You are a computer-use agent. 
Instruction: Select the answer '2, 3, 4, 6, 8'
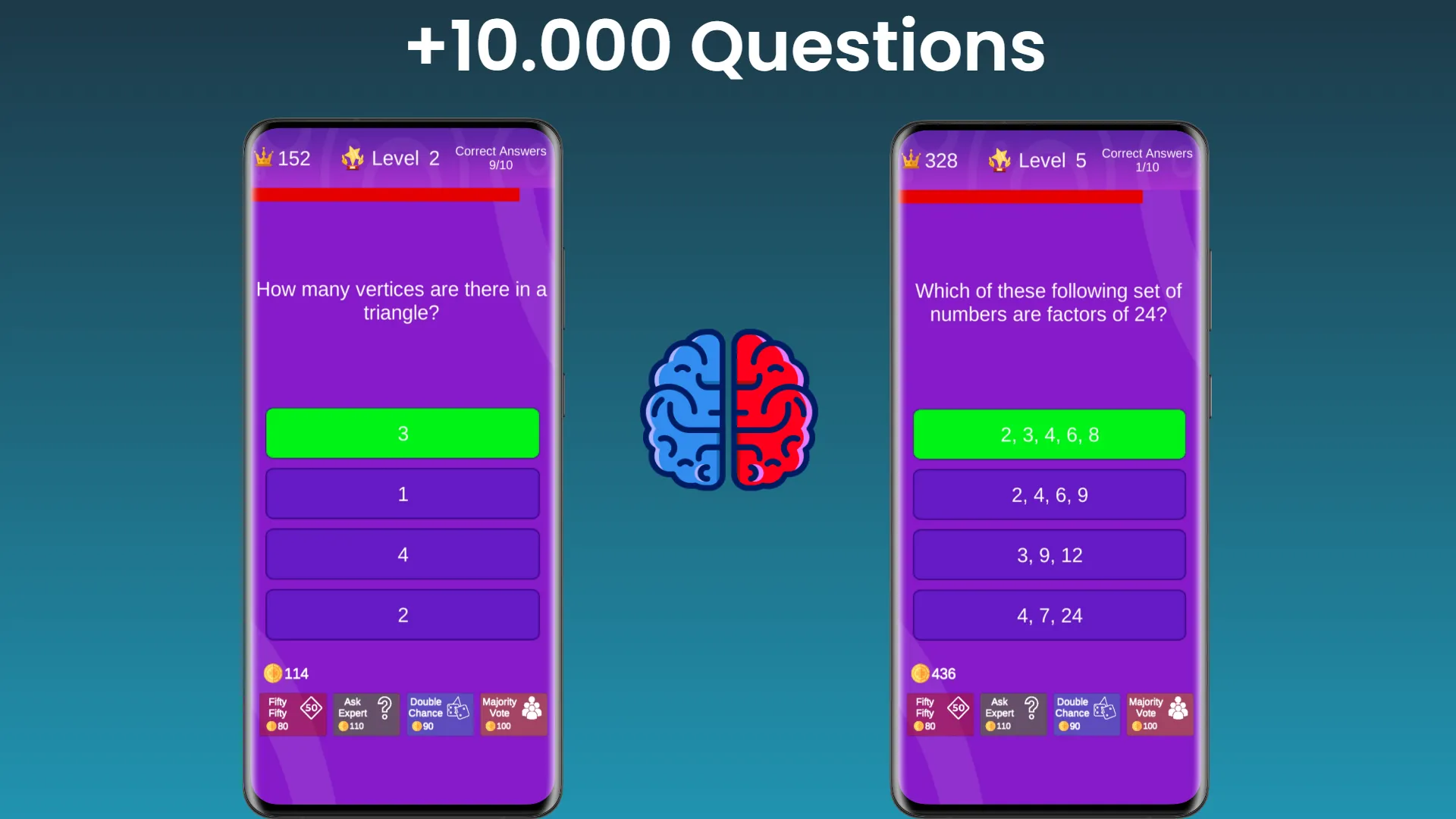[1049, 434]
